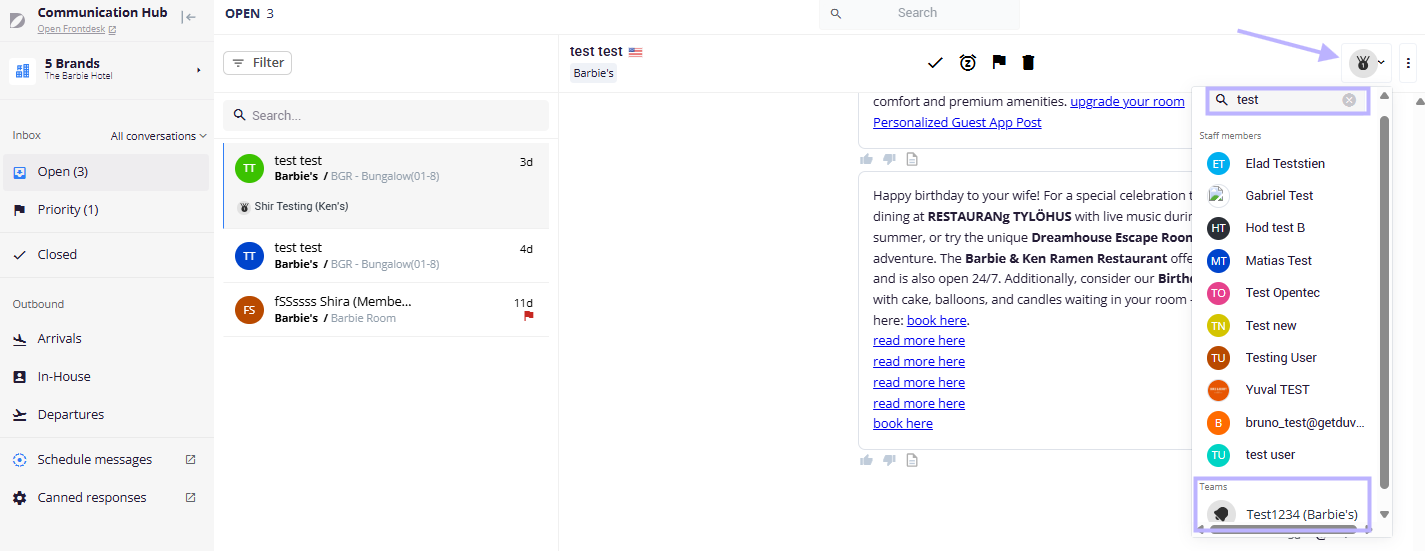Select the Open (3) inbox
This screenshot has height=551, width=1425.
[x=106, y=172]
